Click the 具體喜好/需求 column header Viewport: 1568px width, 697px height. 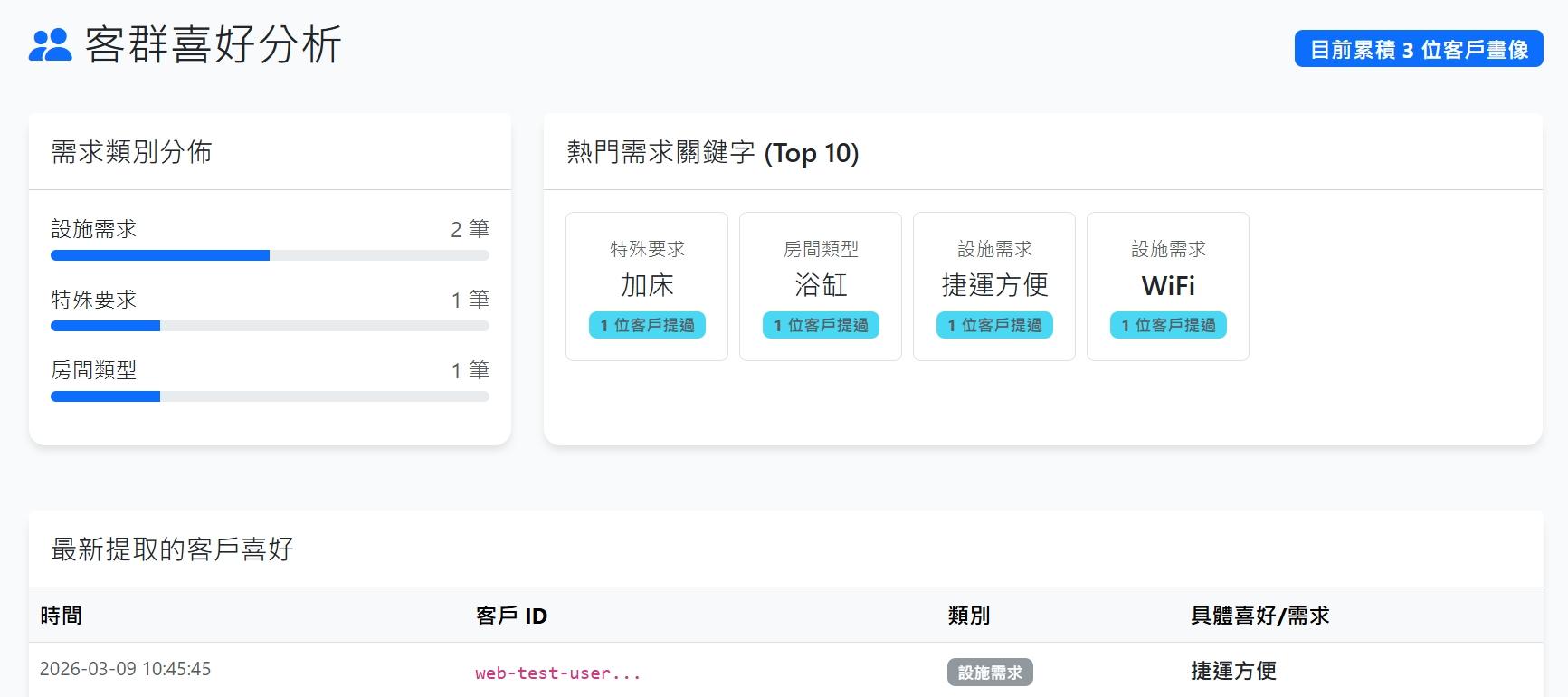(1259, 616)
